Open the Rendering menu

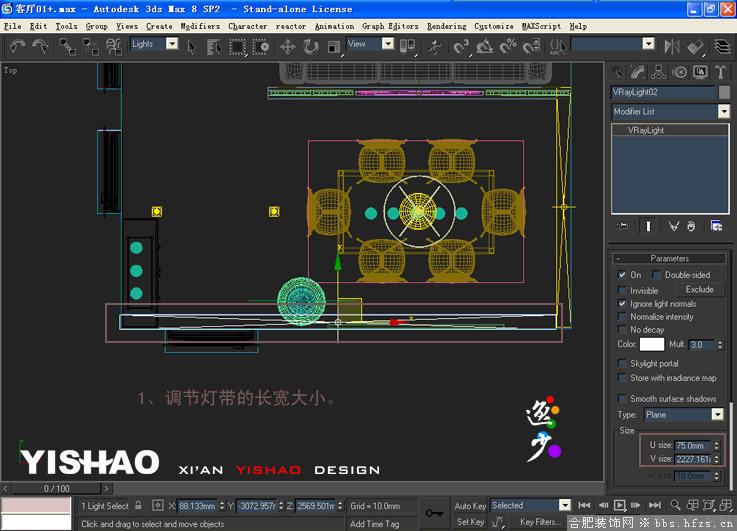tap(447, 26)
